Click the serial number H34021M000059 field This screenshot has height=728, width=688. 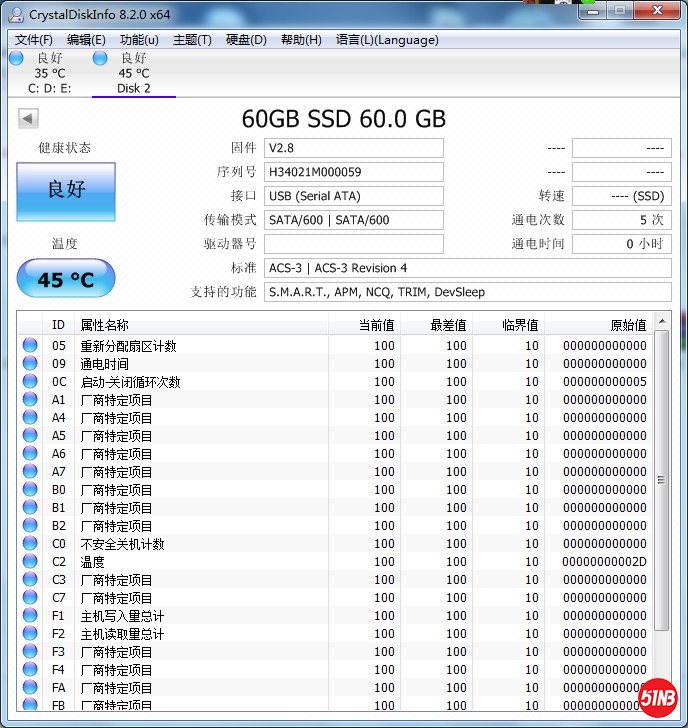point(354,172)
